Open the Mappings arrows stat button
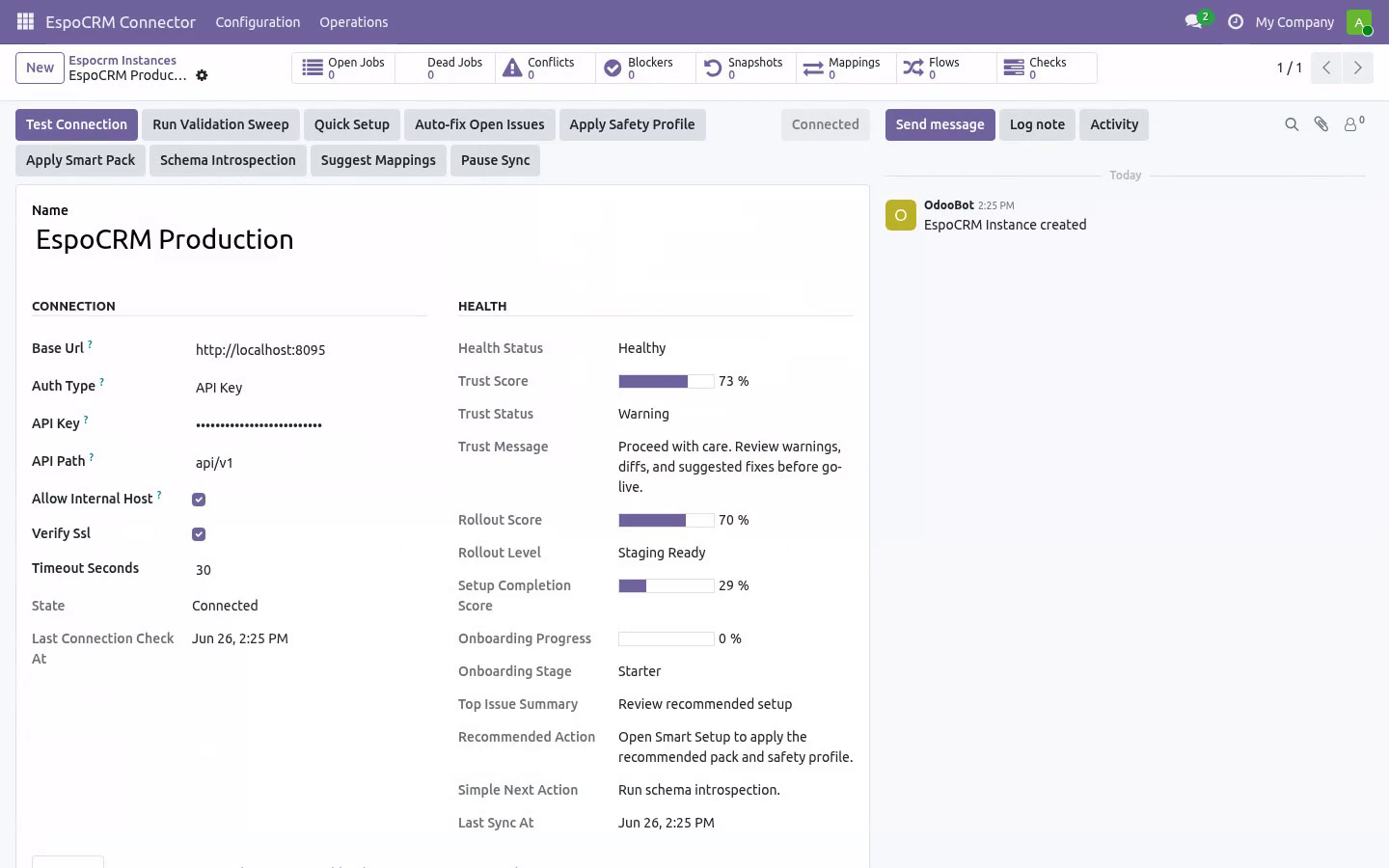The height and width of the screenshot is (868, 1389). tap(846, 68)
